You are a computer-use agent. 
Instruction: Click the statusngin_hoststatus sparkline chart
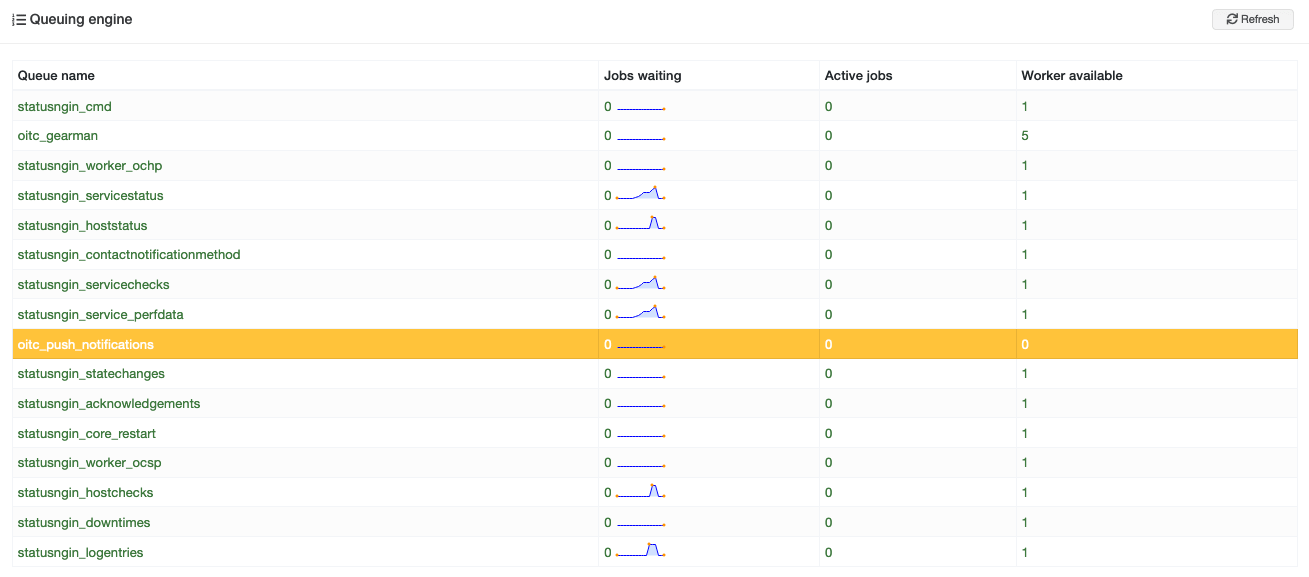[640, 224]
